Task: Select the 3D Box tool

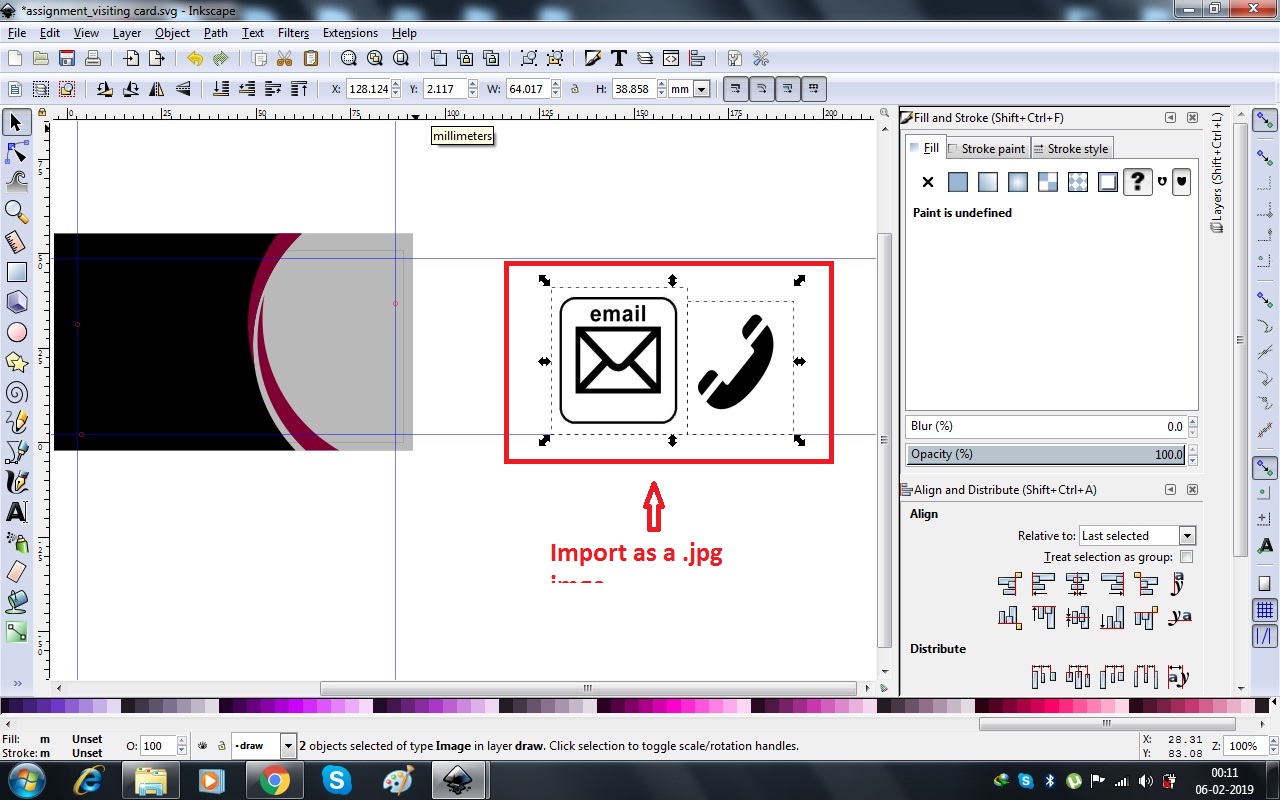Action: click(16, 302)
